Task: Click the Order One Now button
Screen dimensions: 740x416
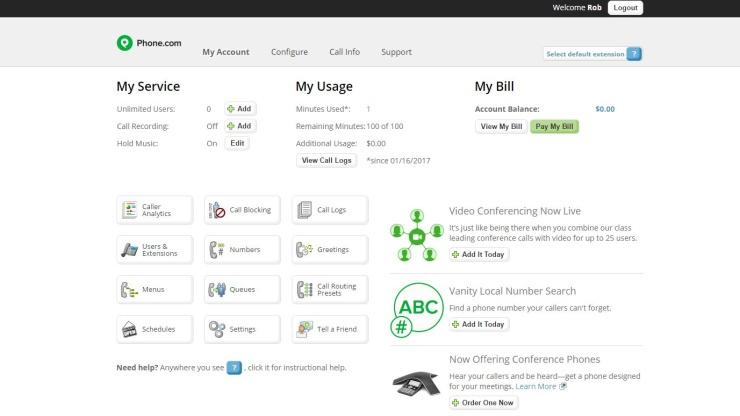Action: point(483,403)
